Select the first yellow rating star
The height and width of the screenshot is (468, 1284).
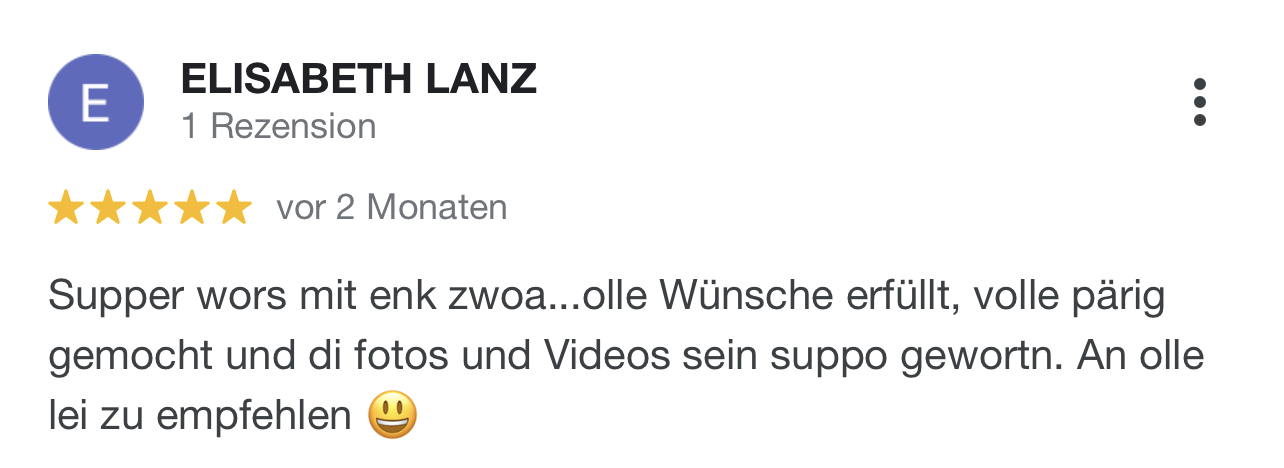[66, 208]
